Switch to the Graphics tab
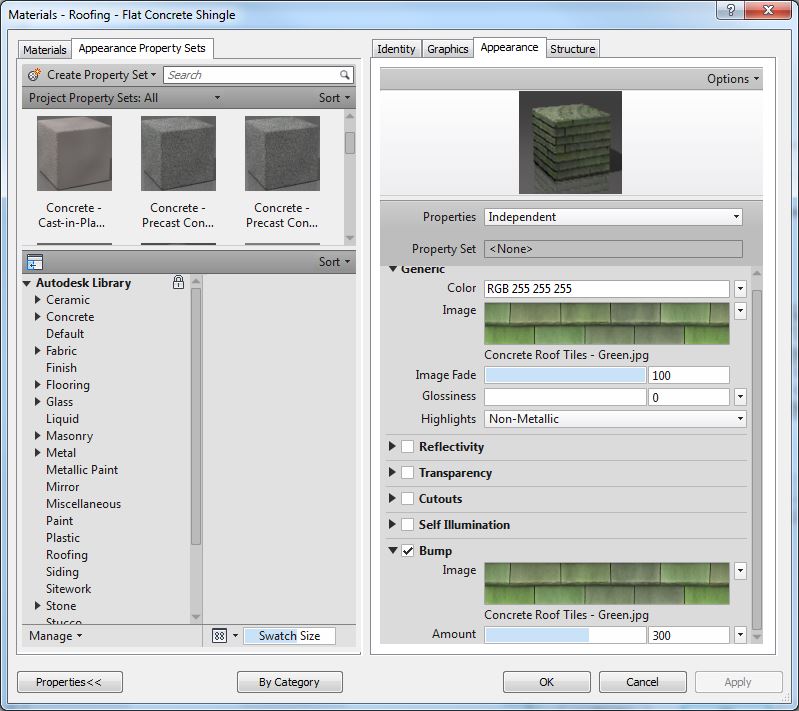799x711 pixels. pyautogui.click(x=447, y=49)
